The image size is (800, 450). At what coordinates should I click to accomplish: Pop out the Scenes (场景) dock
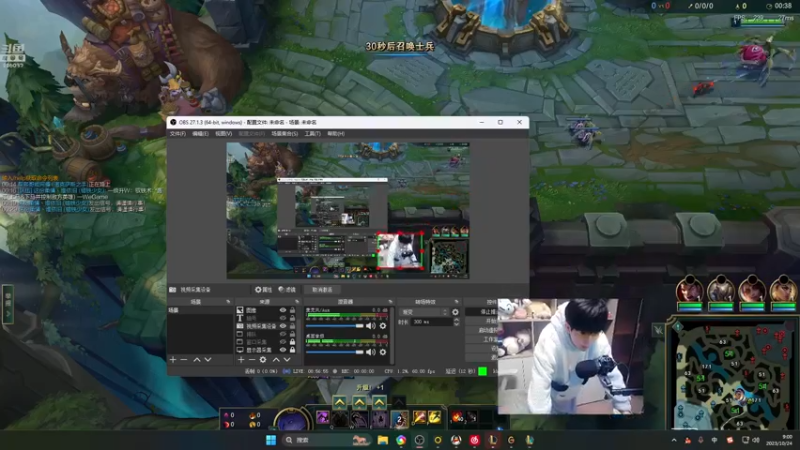[228, 302]
